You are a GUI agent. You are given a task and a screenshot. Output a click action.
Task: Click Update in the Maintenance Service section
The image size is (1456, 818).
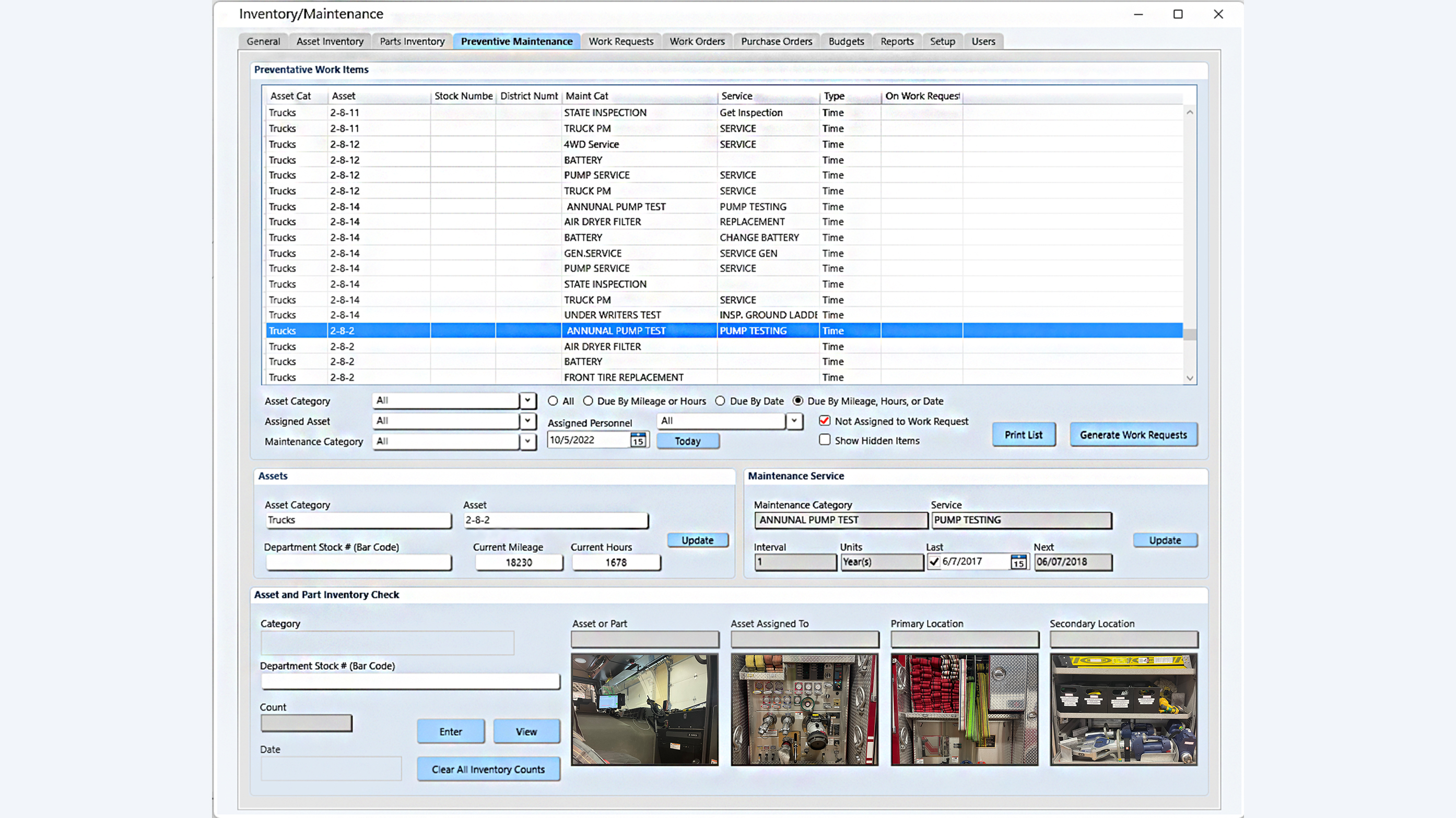[1165, 540]
